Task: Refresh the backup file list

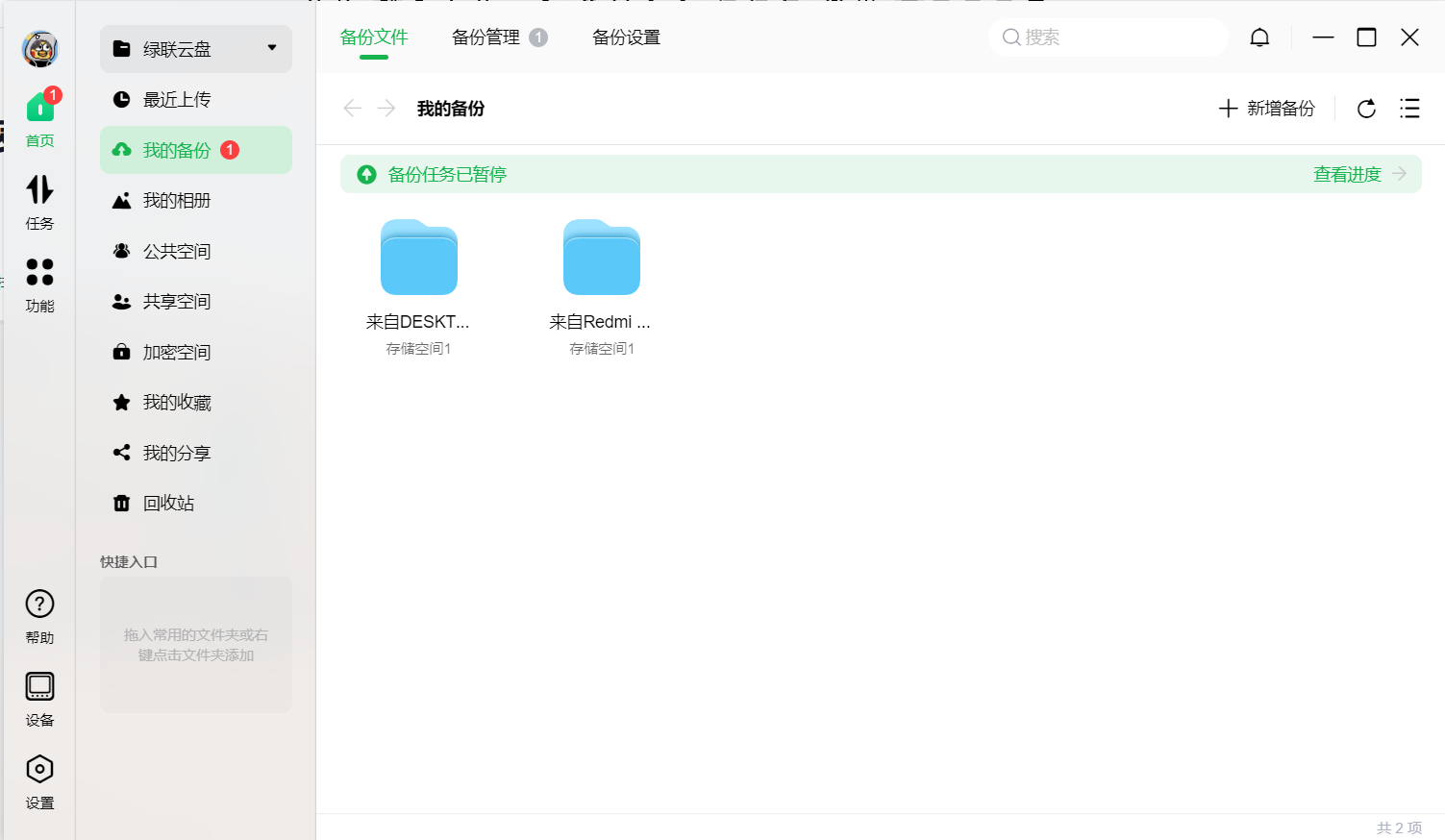Action: click(x=1366, y=109)
